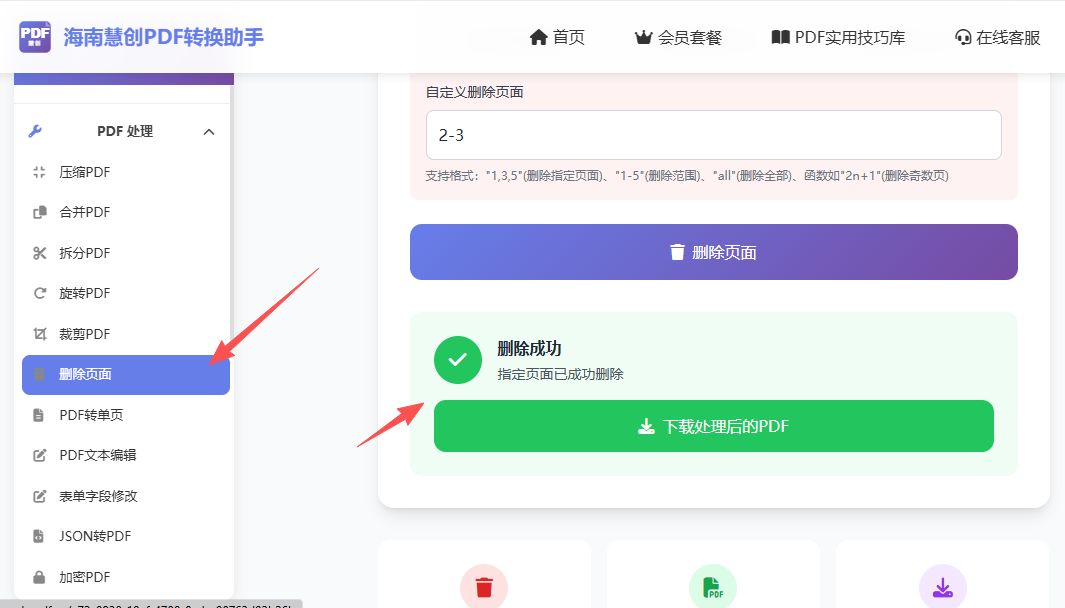Click the compress icon beside 压缩PDF
1065x608 pixels.
[x=39, y=173]
